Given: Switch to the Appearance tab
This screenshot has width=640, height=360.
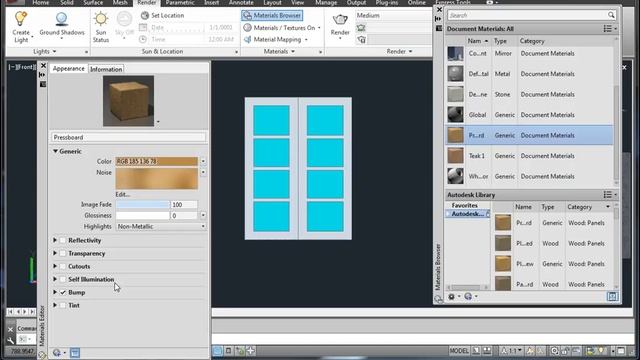Looking at the screenshot, I should pos(69,69).
